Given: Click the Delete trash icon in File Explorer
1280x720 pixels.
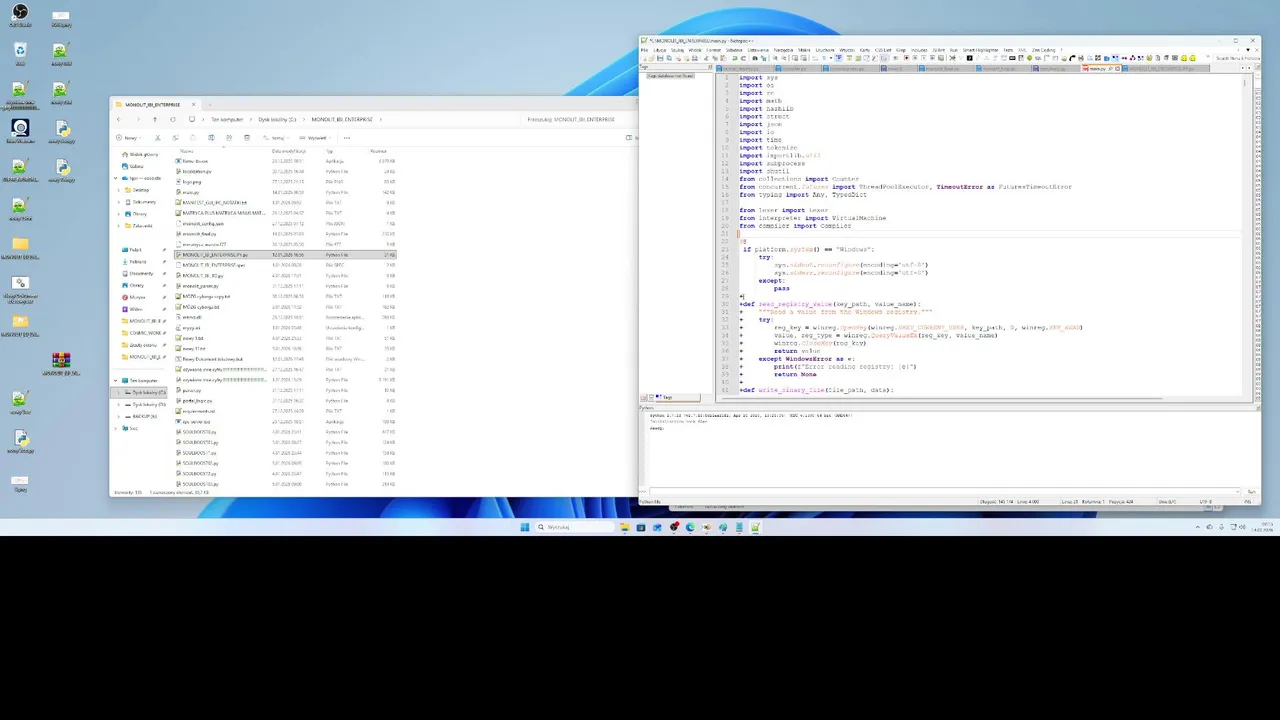Looking at the screenshot, I should tap(247, 138).
